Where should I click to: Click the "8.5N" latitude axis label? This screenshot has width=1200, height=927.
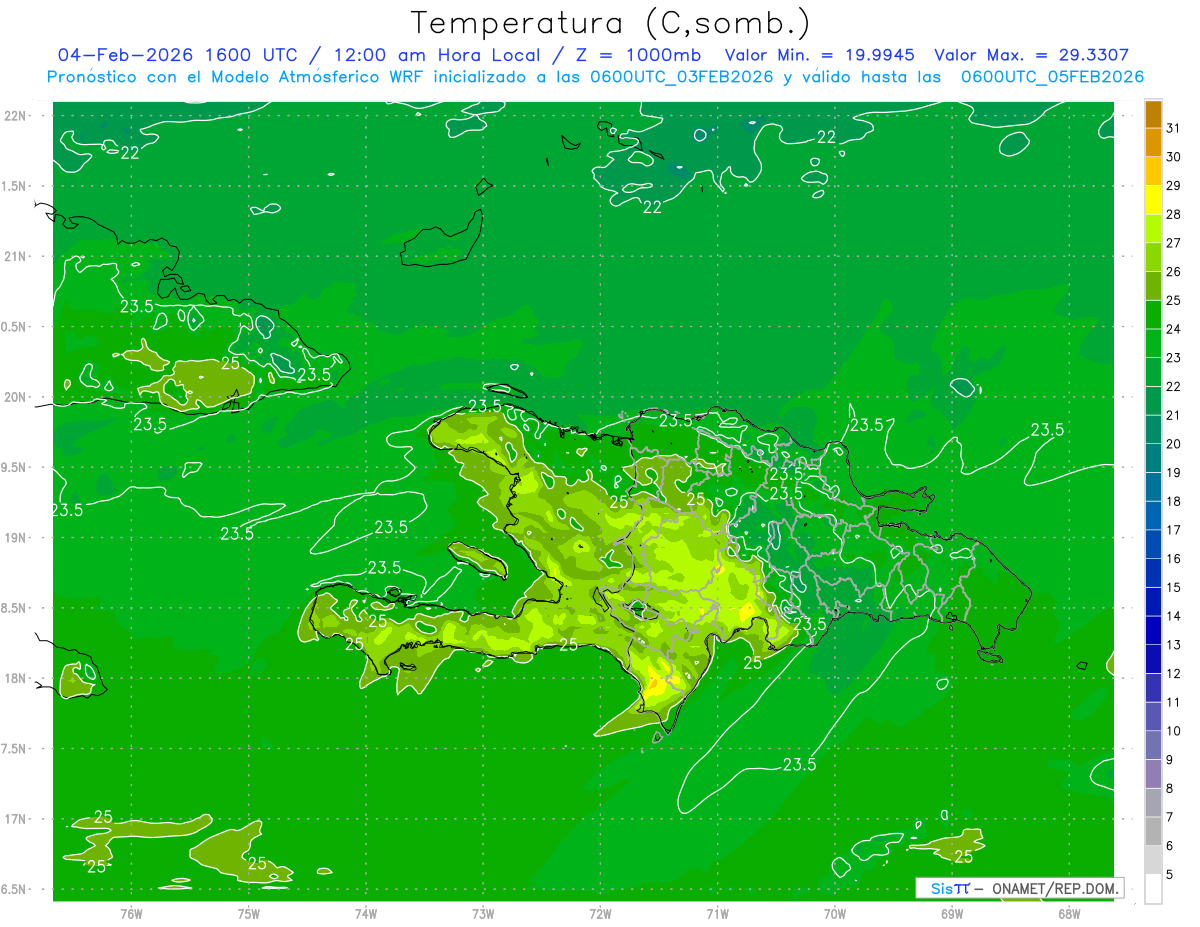point(15,609)
